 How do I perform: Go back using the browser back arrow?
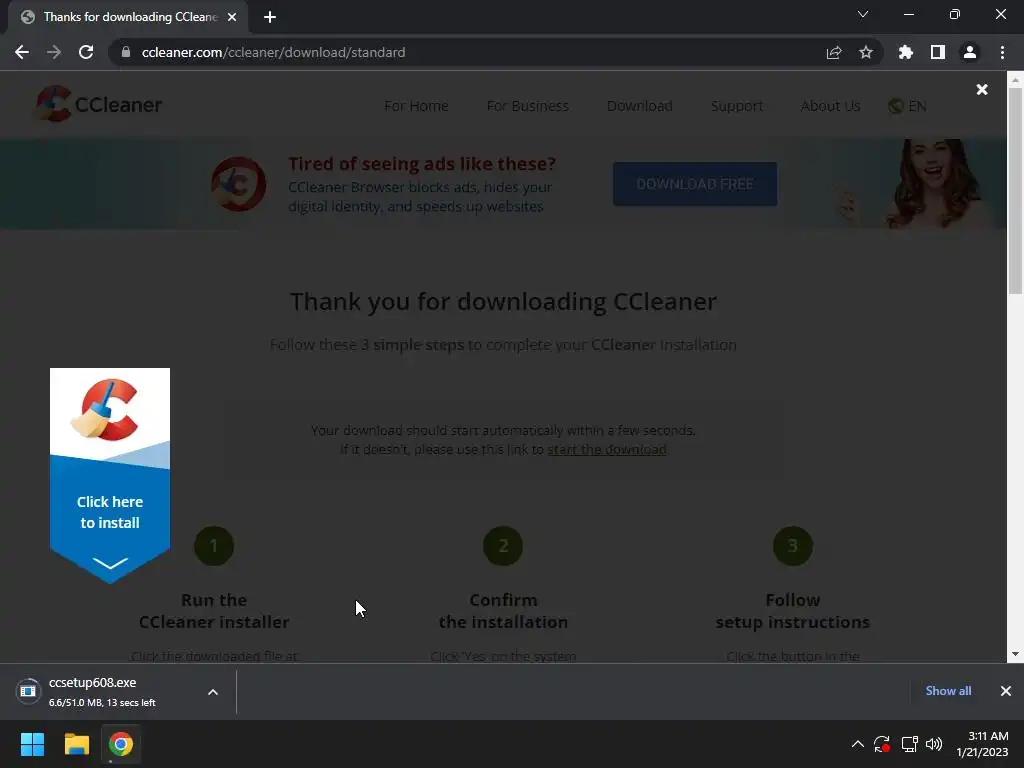tap(22, 52)
